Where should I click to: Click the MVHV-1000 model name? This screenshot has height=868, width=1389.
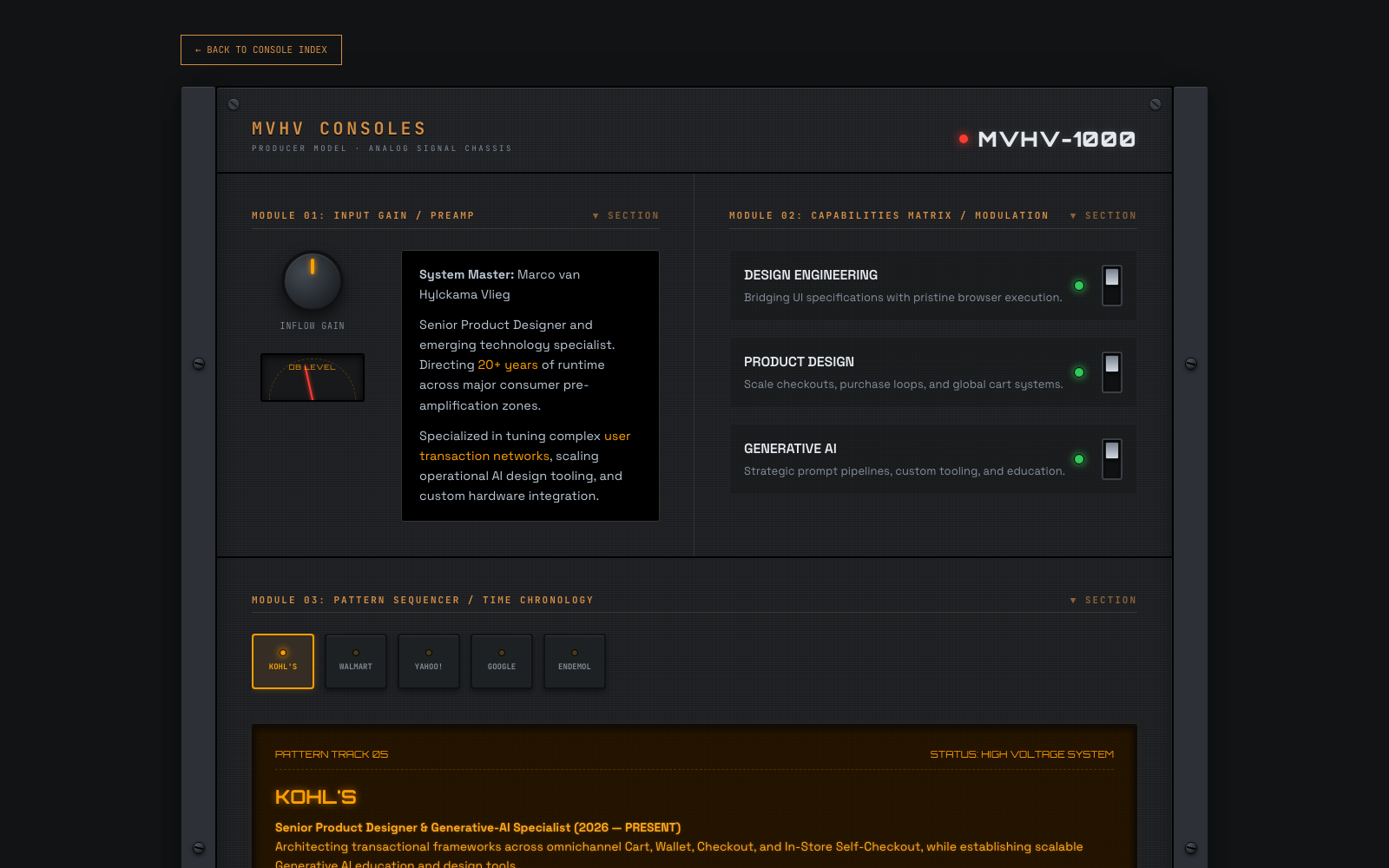[1057, 139]
